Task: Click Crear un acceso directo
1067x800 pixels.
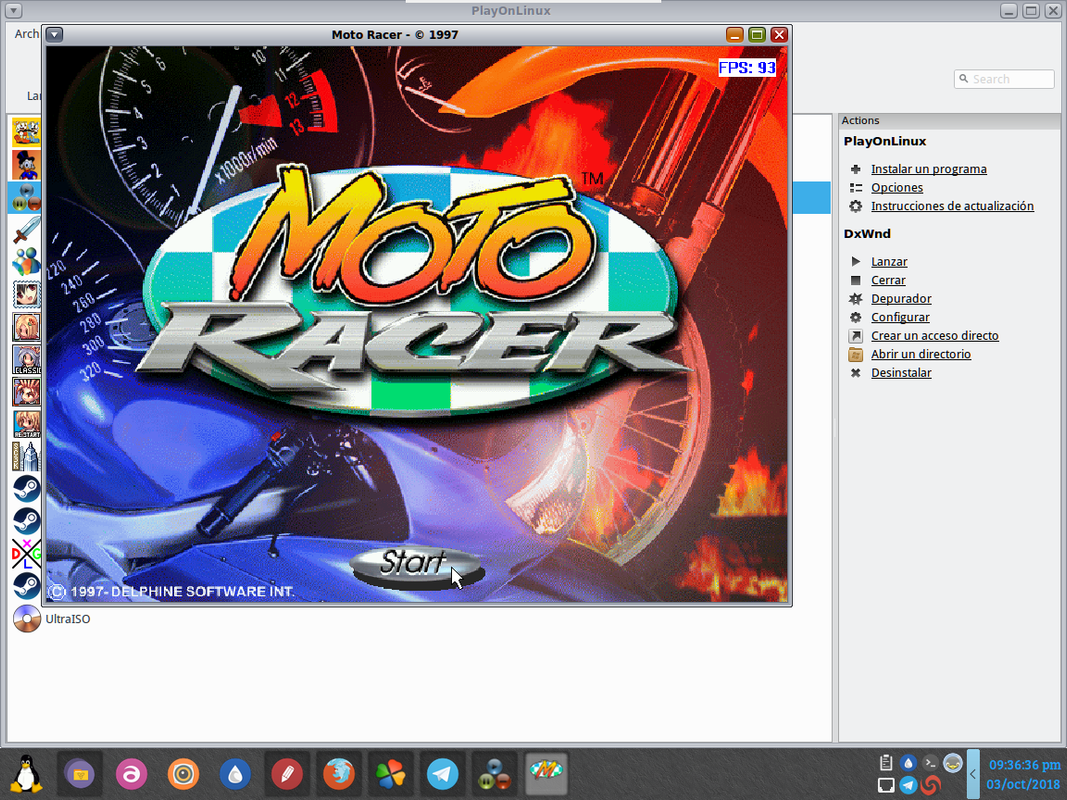Action: 935,335
